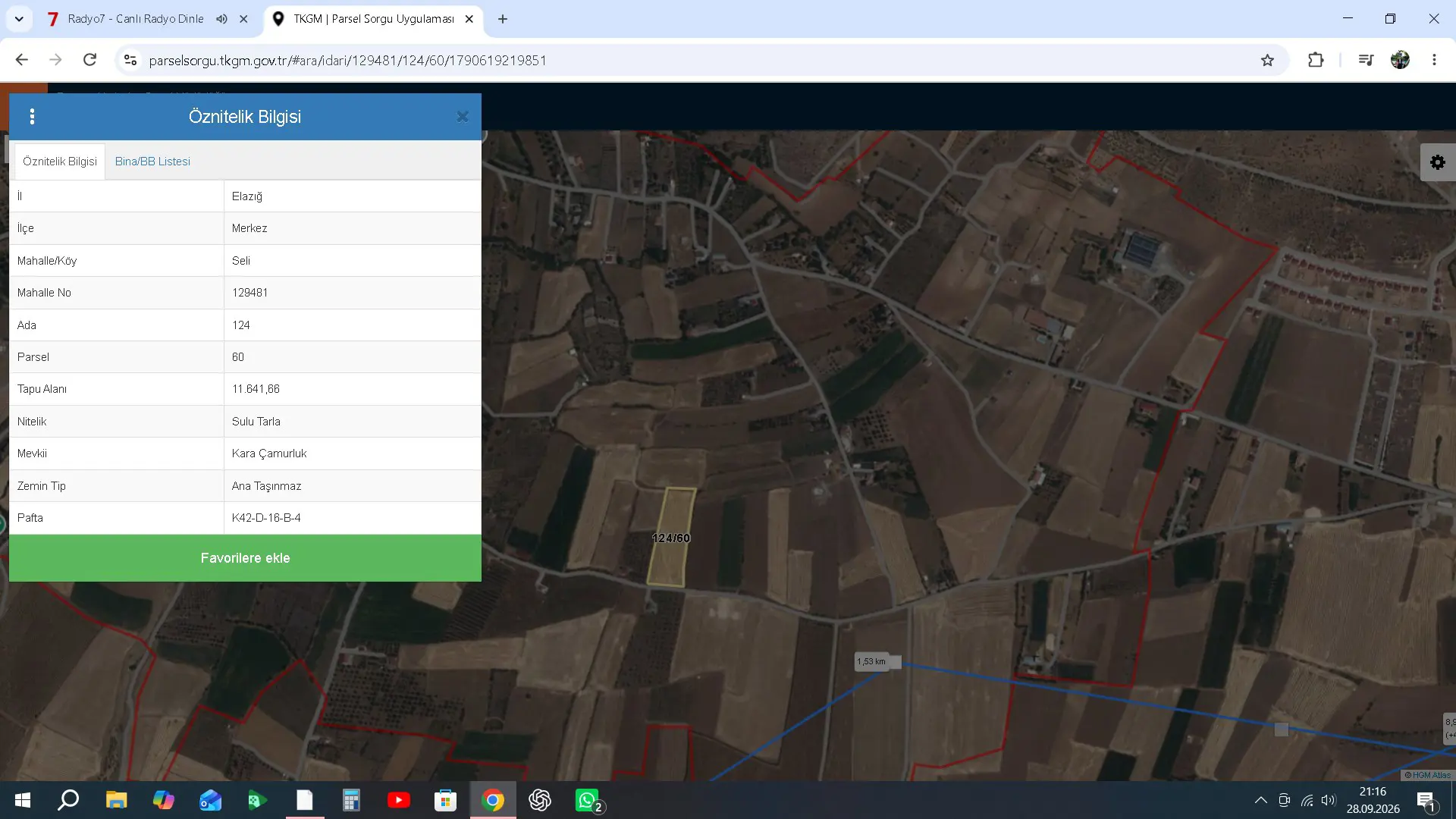Mute the Radyo7 tab audio icon

[221, 19]
